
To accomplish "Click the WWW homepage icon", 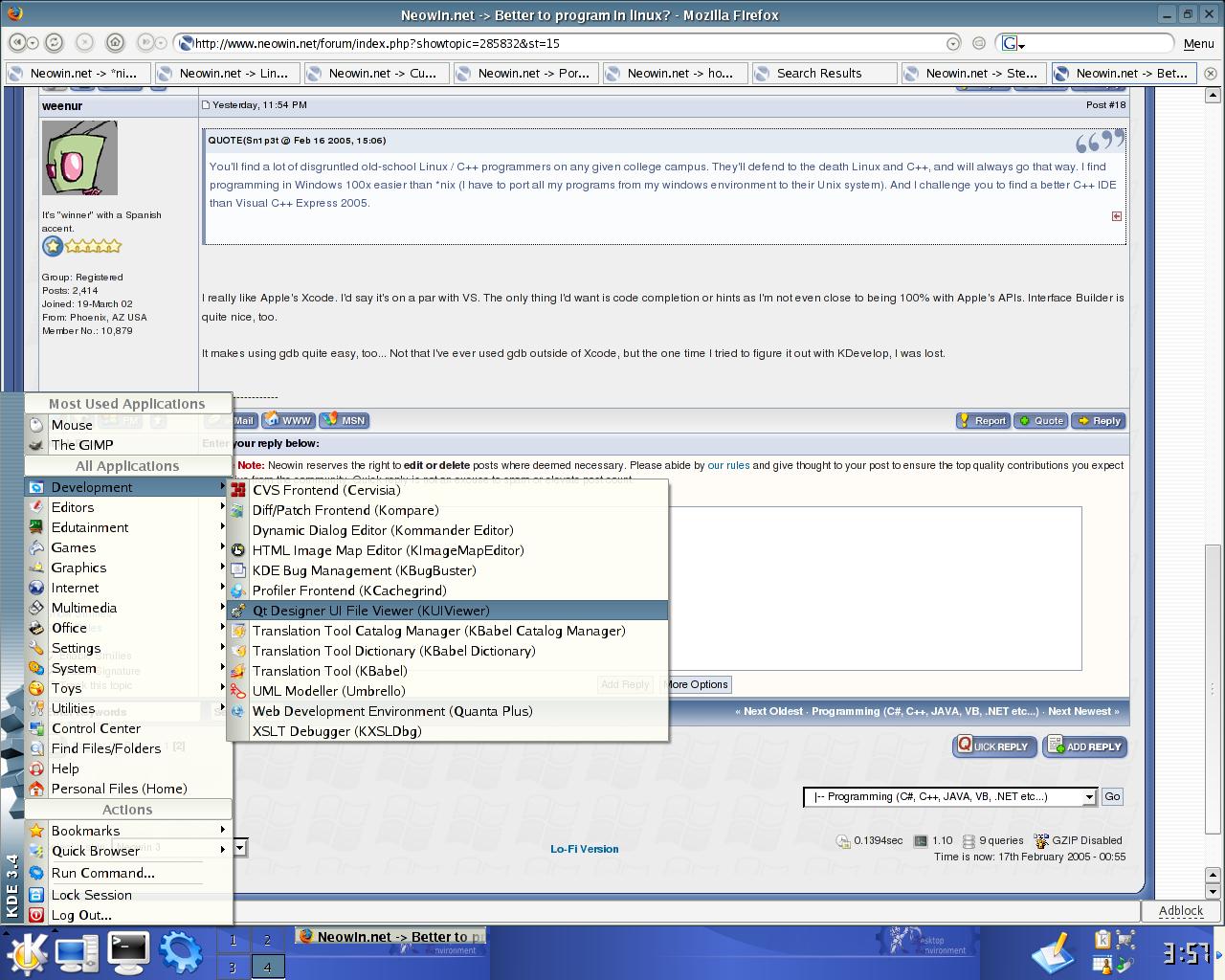I will pos(287,420).
